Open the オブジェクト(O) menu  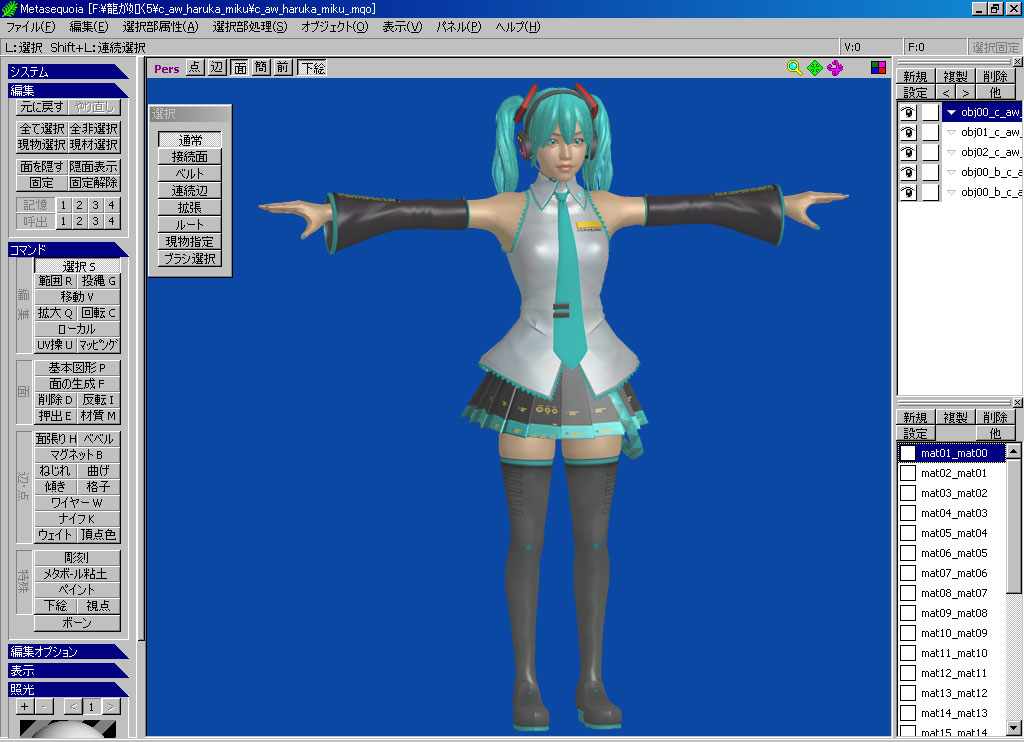(x=334, y=27)
